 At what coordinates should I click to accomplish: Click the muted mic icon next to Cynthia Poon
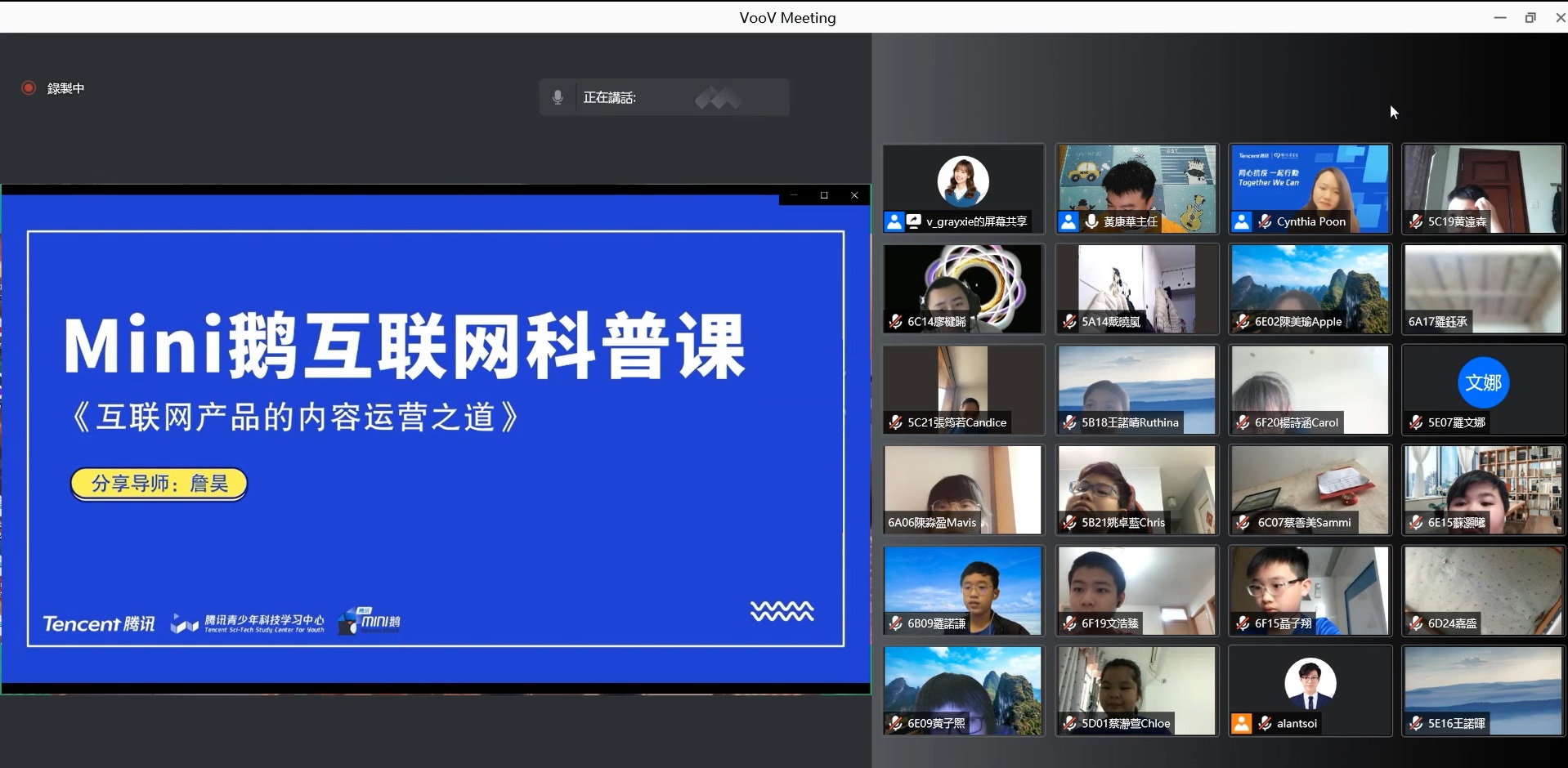tap(1265, 221)
